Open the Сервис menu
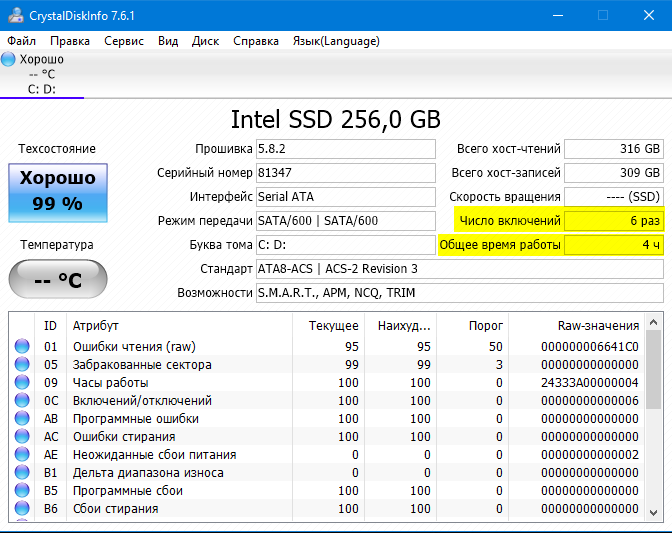This screenshot has height=533, width=672. (x=124, y=41)
